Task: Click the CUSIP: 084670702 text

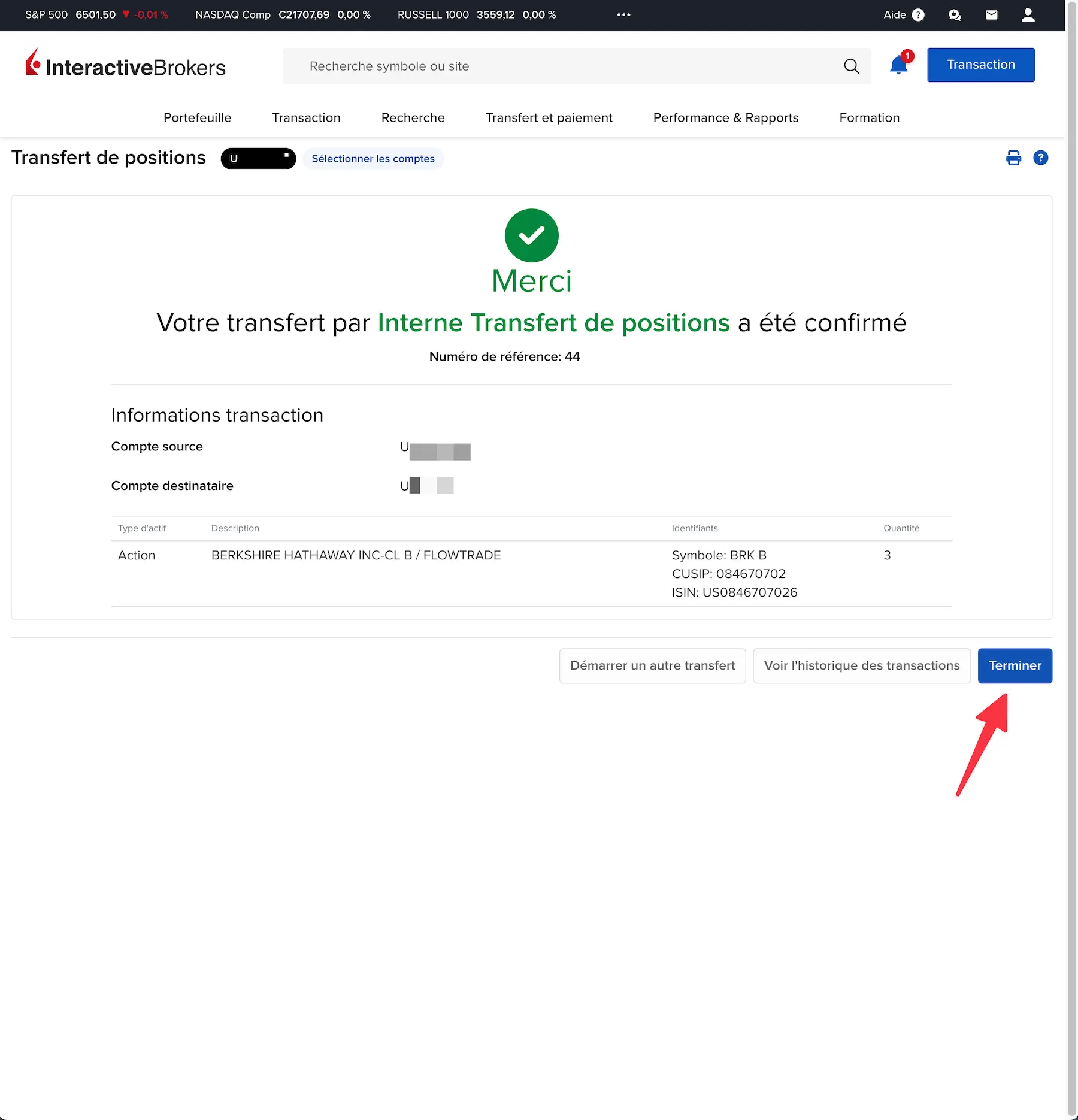Action: [x=729, y=574]
